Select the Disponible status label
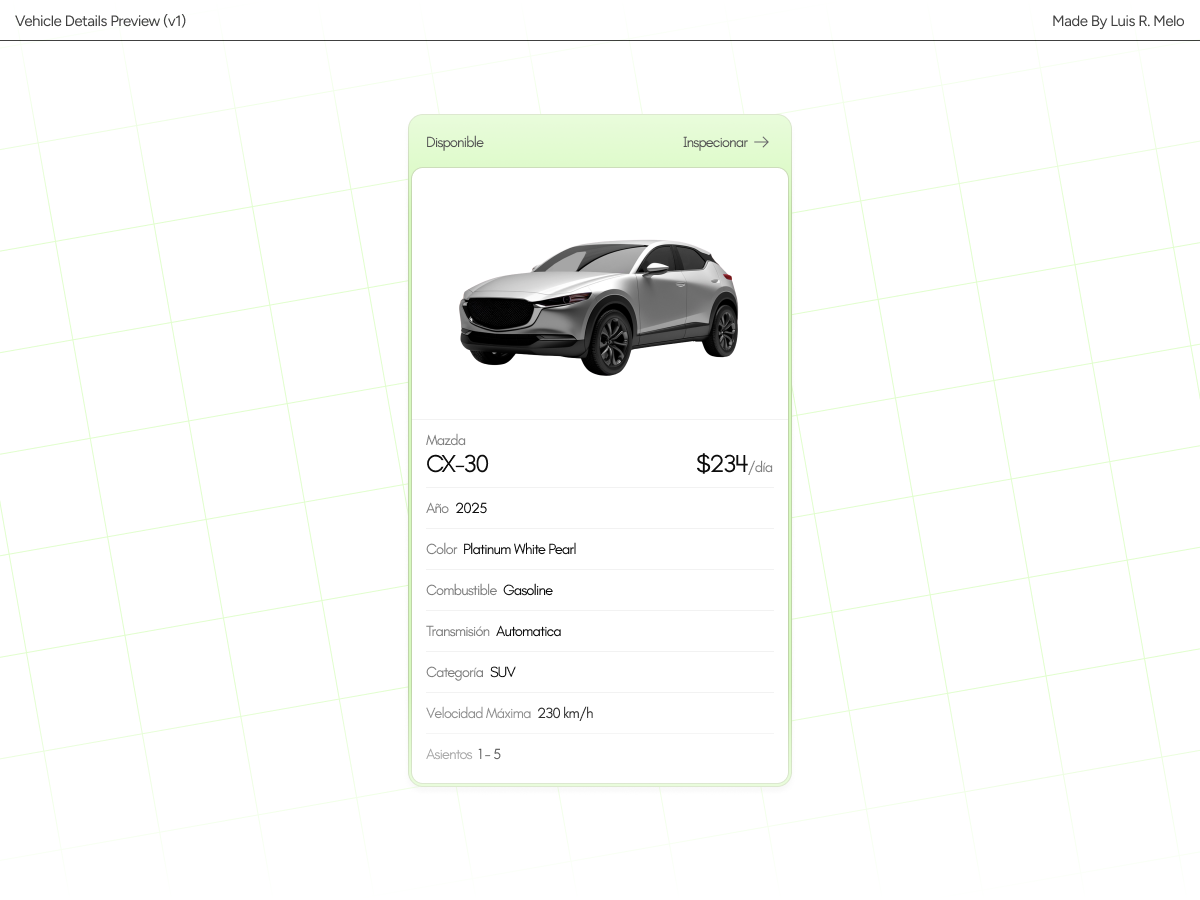Viewport: 1200px width, 900px height. click(x=454, y=142)
